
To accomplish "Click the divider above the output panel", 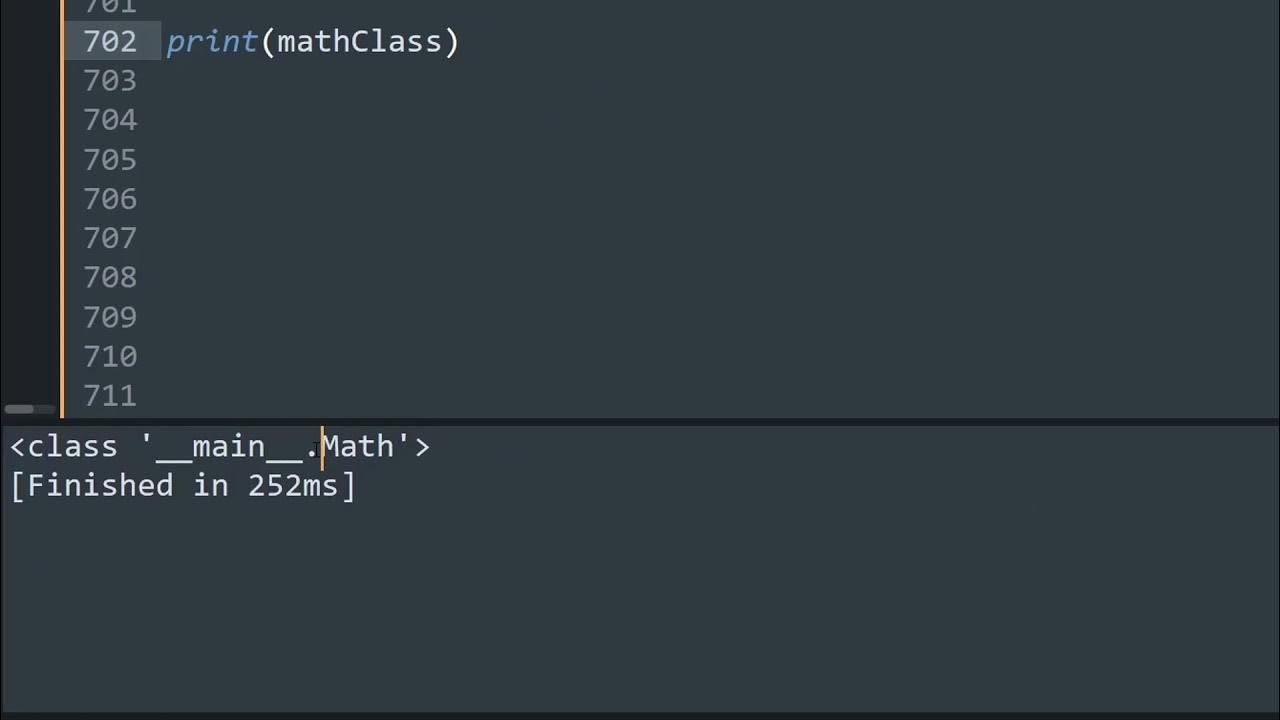I will pos(640,421).
